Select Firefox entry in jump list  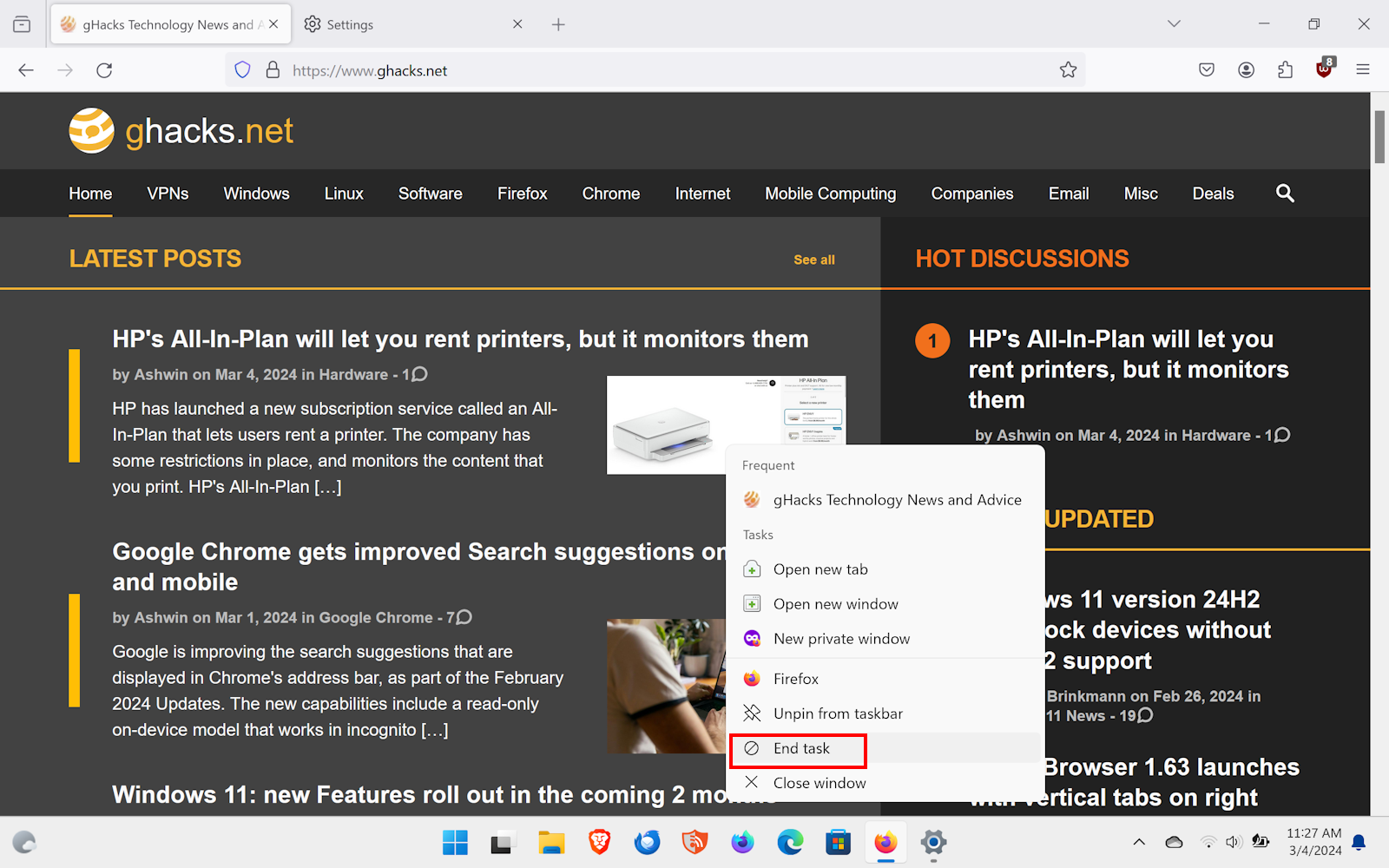tap(885, 679)
